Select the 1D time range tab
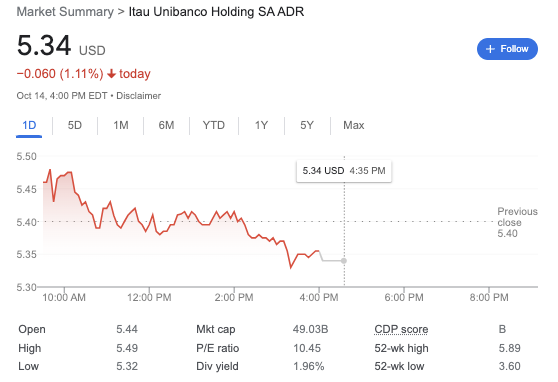Viewport: 558px width, 382px height. click(x=29, y=125)
